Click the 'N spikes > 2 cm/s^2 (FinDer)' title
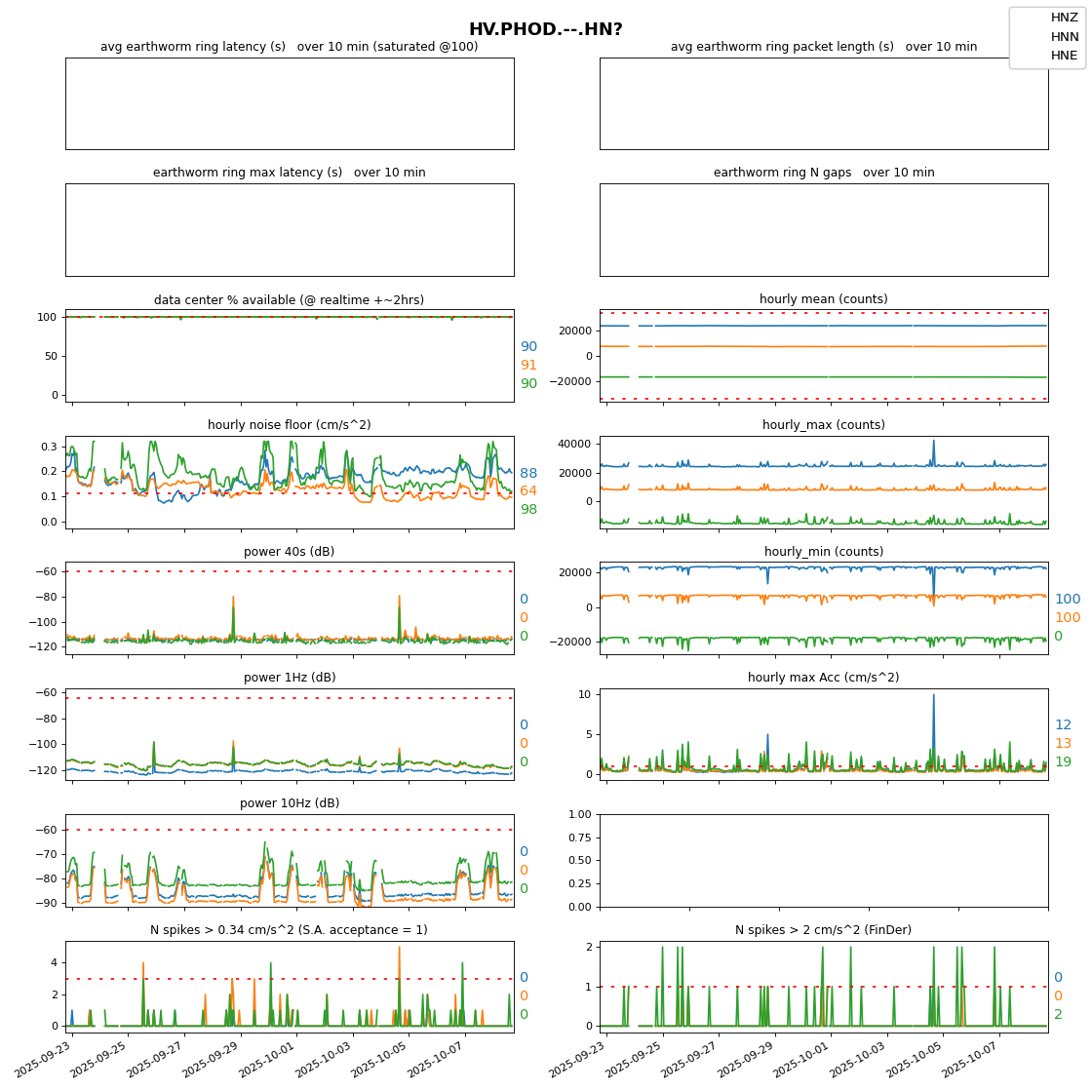The width and height of the screenshot is (1092, 1092). [x=823, y=930]
